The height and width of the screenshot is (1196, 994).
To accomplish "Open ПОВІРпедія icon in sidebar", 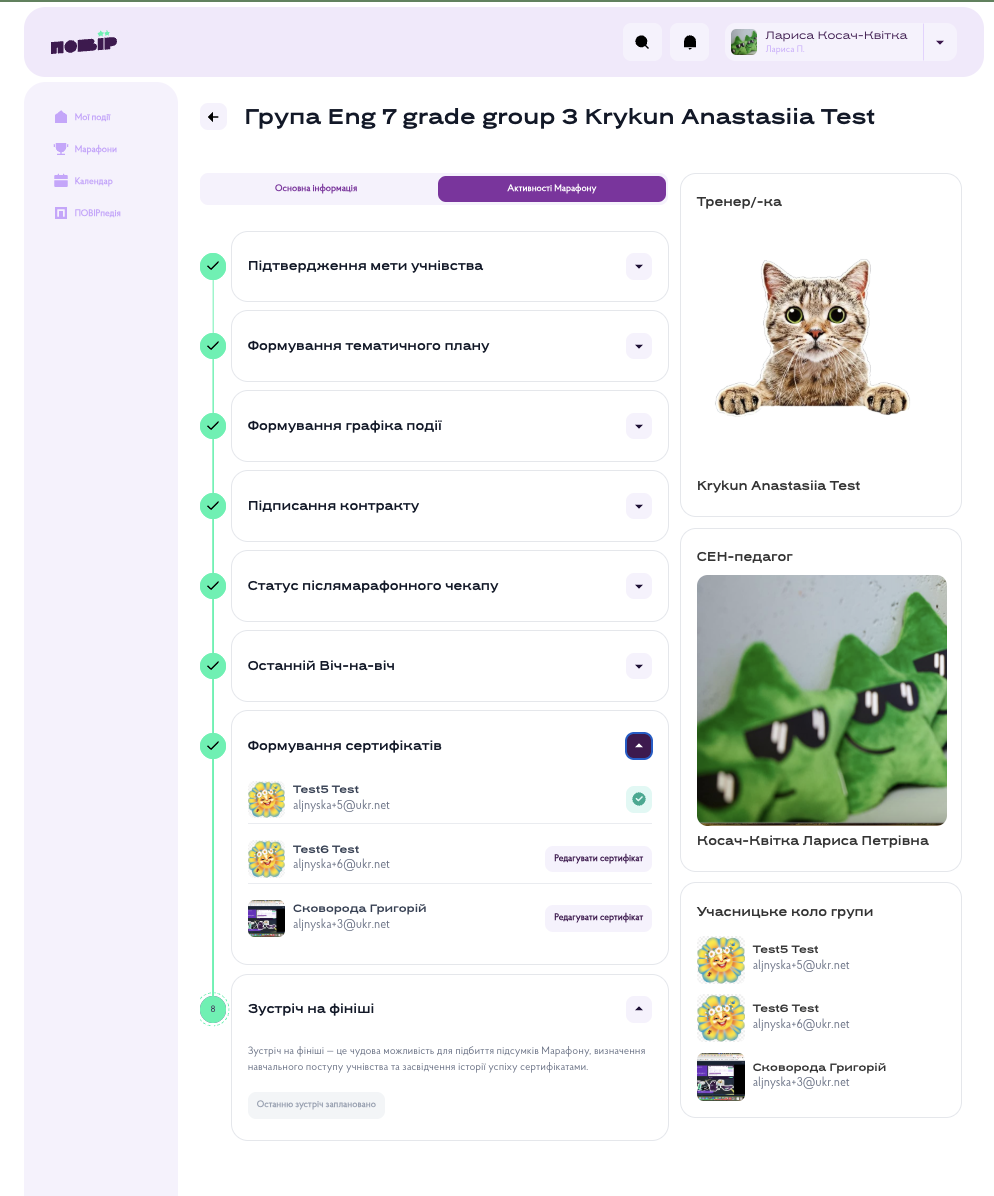I will [61, 213].
